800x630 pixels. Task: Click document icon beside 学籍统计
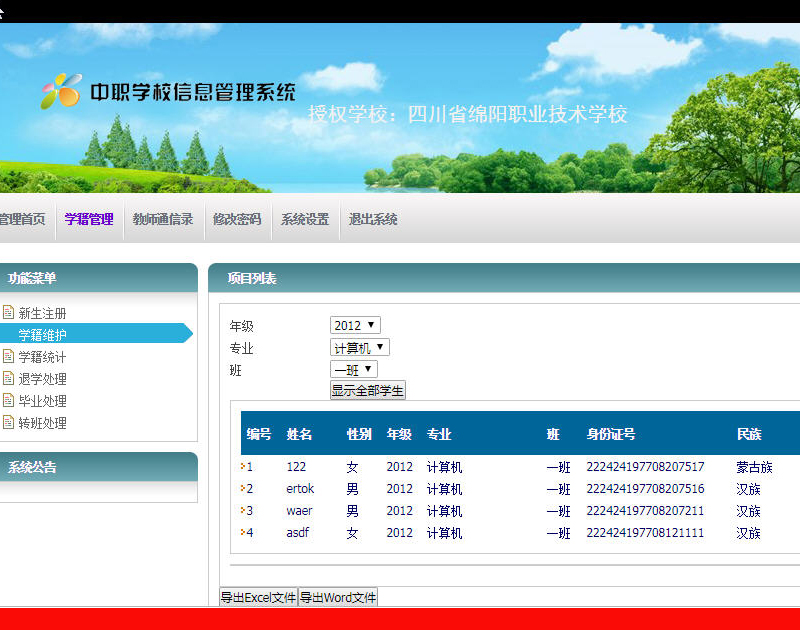coord(9,357)
